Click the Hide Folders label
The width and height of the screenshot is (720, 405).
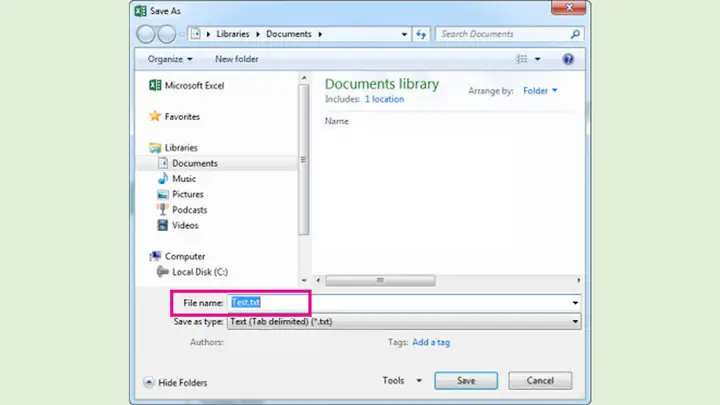[x=183, y=382]
